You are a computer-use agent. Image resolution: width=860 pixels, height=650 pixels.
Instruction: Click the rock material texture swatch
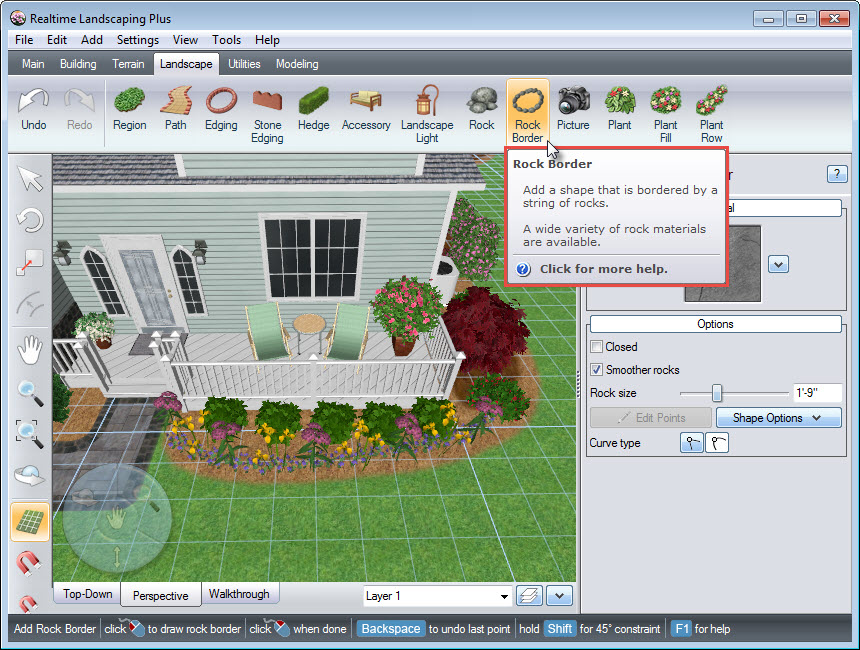pos(722,263)
